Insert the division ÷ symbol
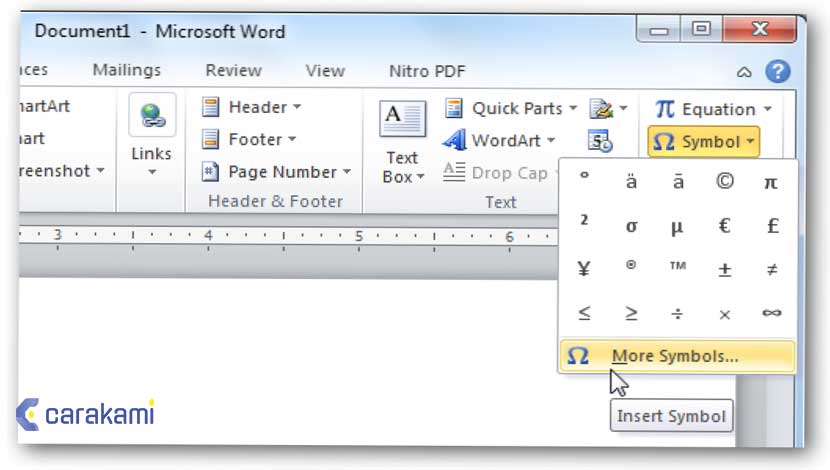 [x=678, y=313]
